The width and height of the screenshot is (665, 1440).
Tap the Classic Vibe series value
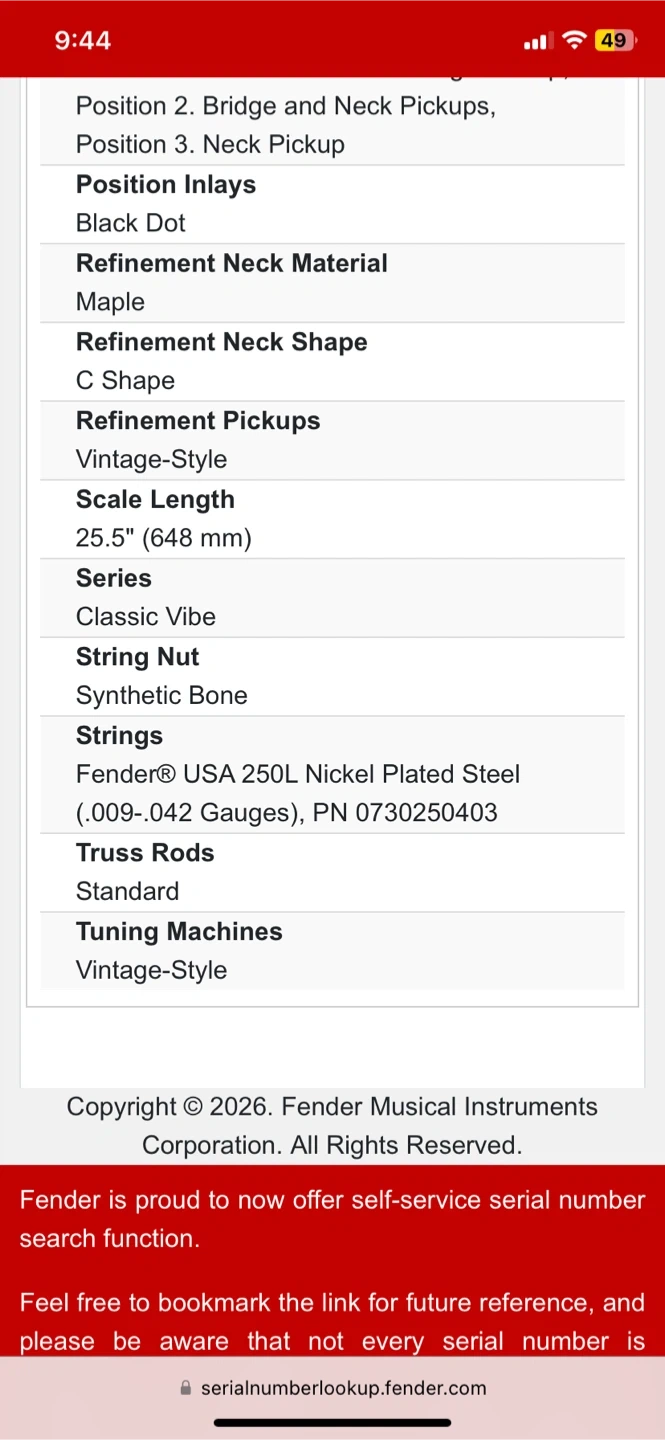coord(146,617)
